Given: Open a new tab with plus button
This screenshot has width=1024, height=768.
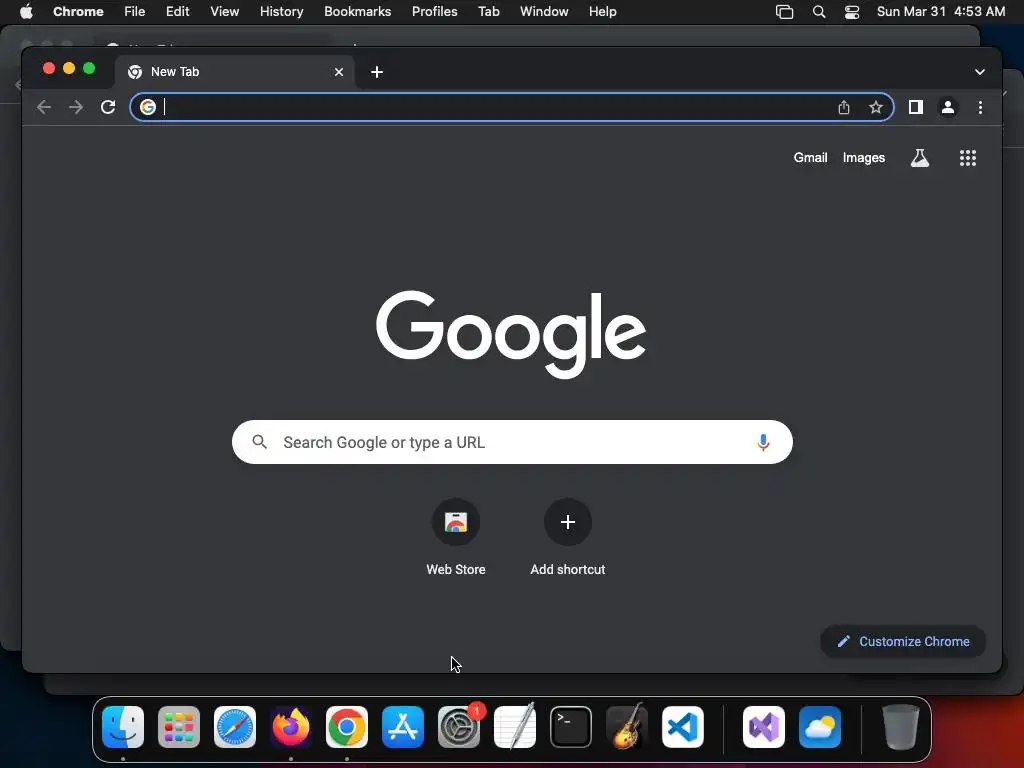Looking at the screenshot, I should point(377,72).
